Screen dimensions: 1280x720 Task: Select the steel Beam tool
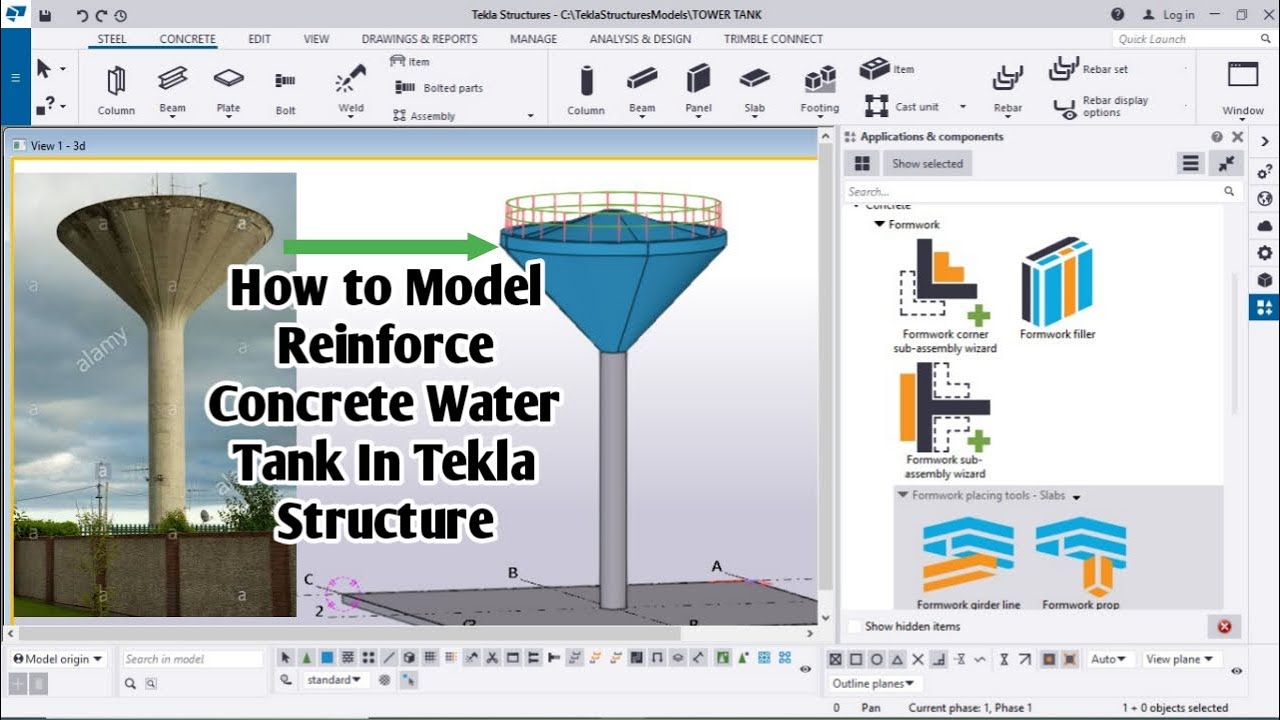[172, 90]
